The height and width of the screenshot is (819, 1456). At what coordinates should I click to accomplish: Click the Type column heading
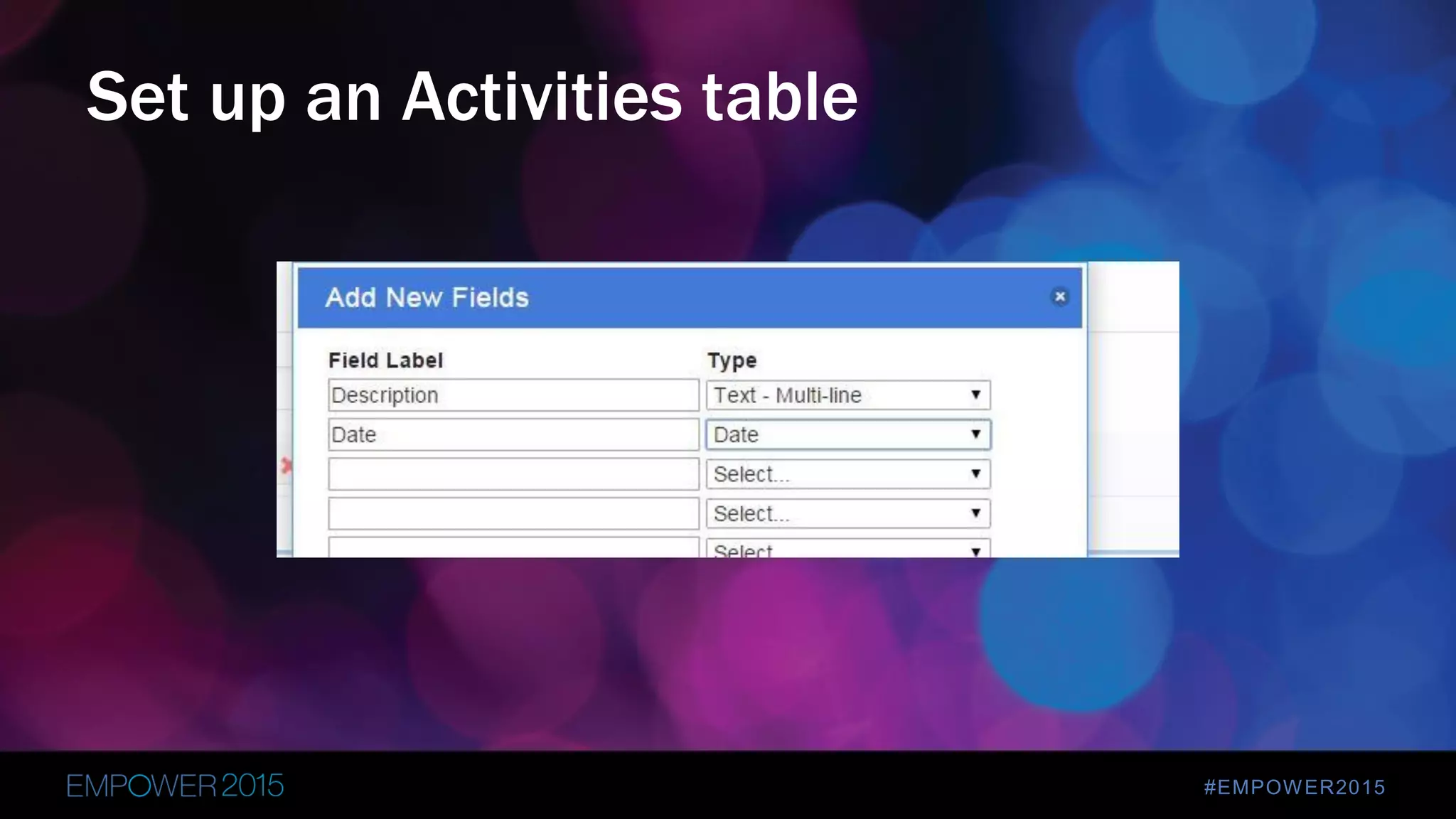tap(732, 361)
